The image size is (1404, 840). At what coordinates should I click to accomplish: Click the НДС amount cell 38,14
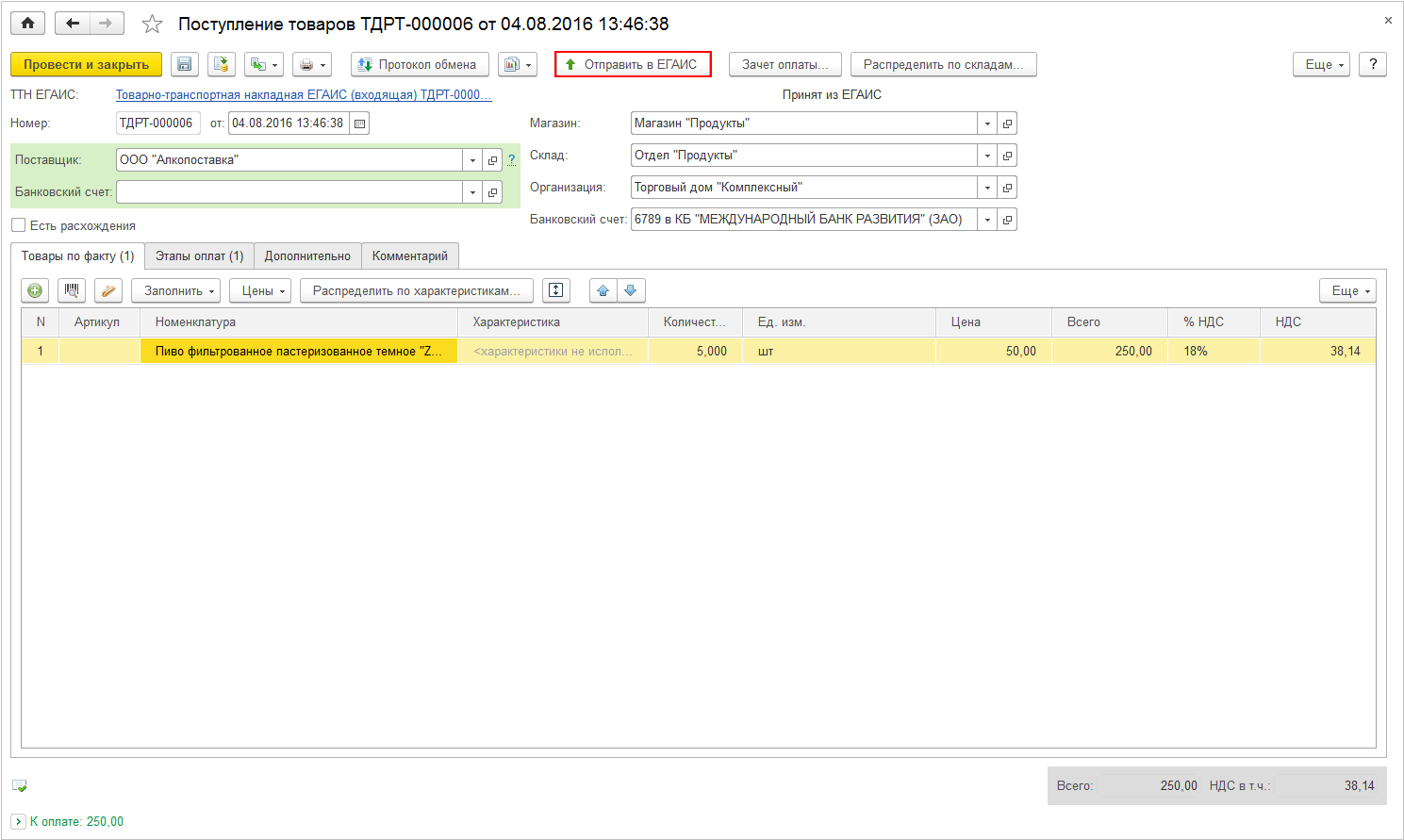(1318, 351)
